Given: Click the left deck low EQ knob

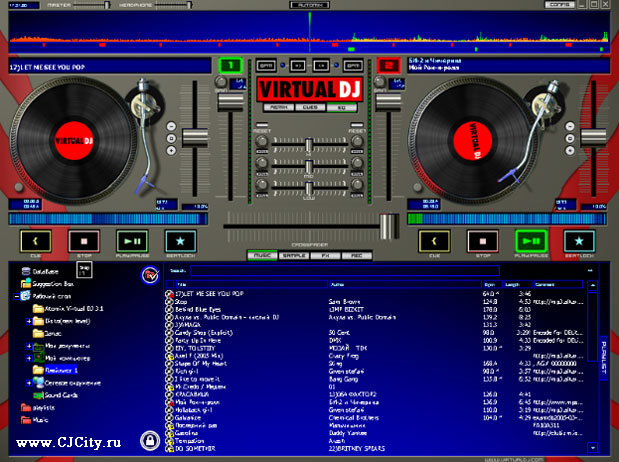Looking at the screenshot, I should click(x=262, y=184).
